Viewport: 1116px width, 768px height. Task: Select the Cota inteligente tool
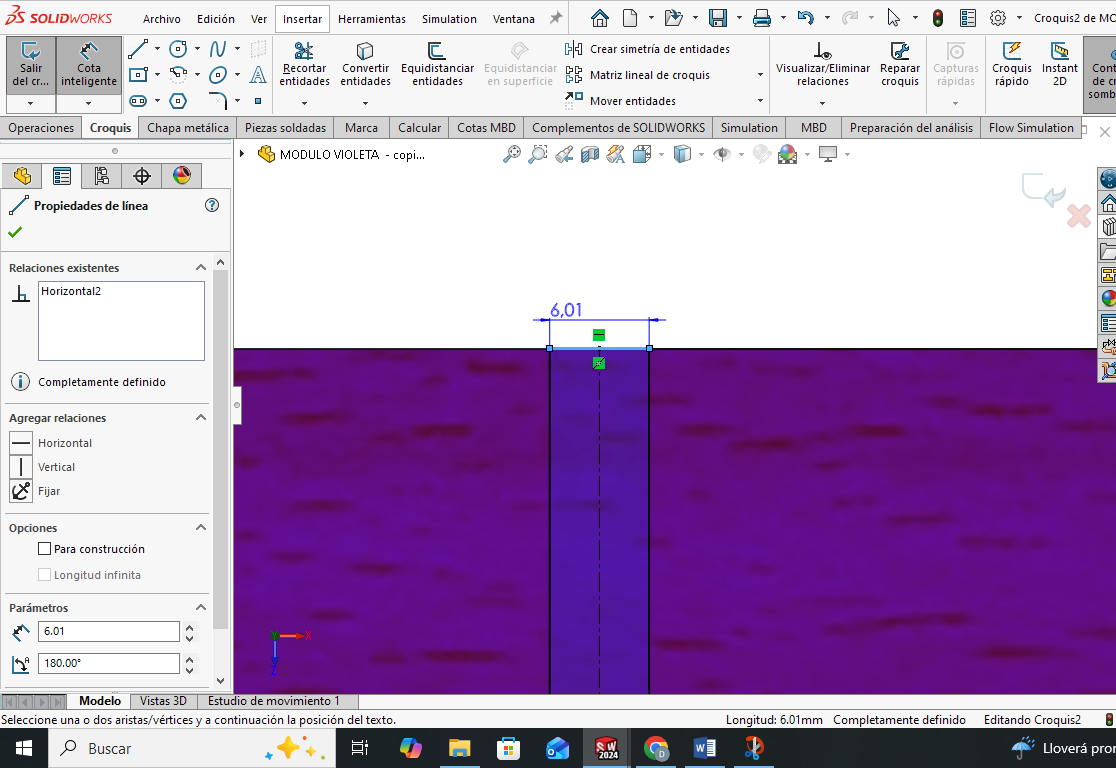88,65
